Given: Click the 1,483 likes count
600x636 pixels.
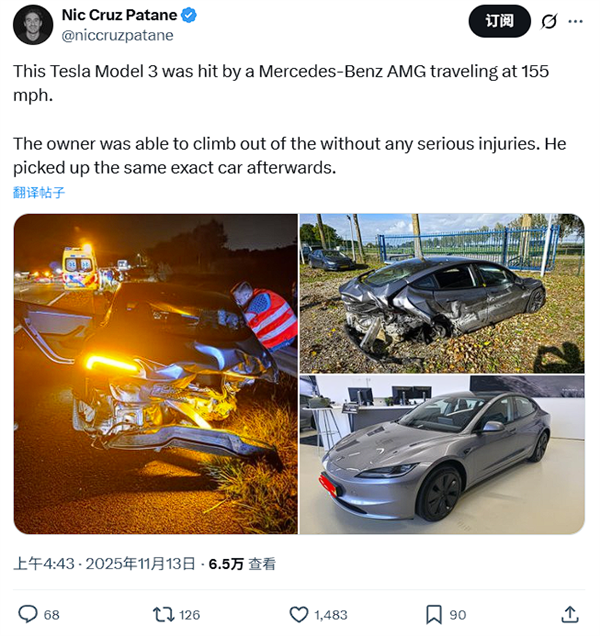Looking at the screenshot, I should tap(330, 614).
